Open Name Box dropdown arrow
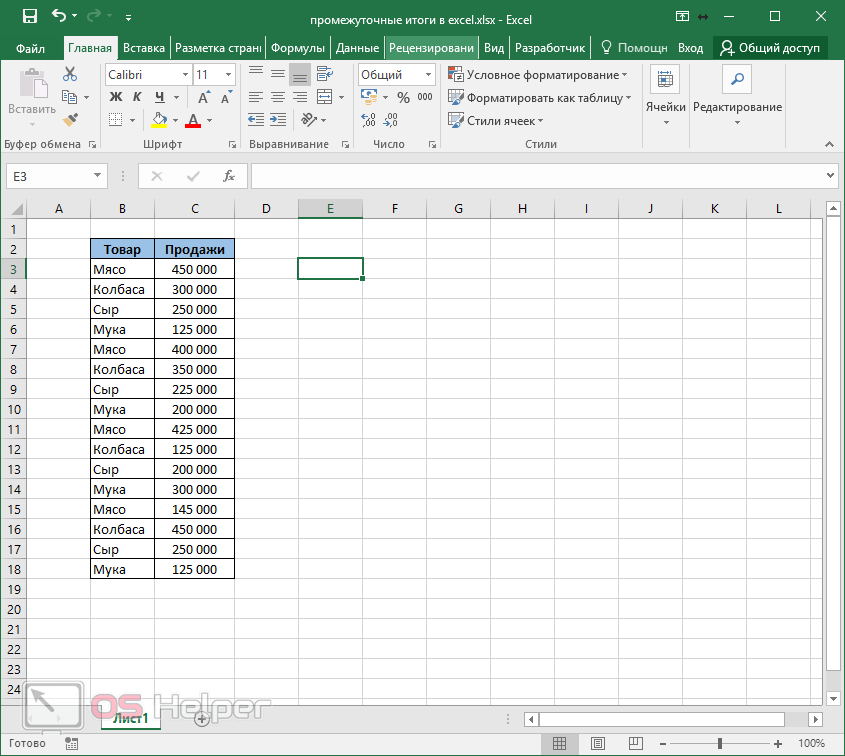 [x=97, y=176]
